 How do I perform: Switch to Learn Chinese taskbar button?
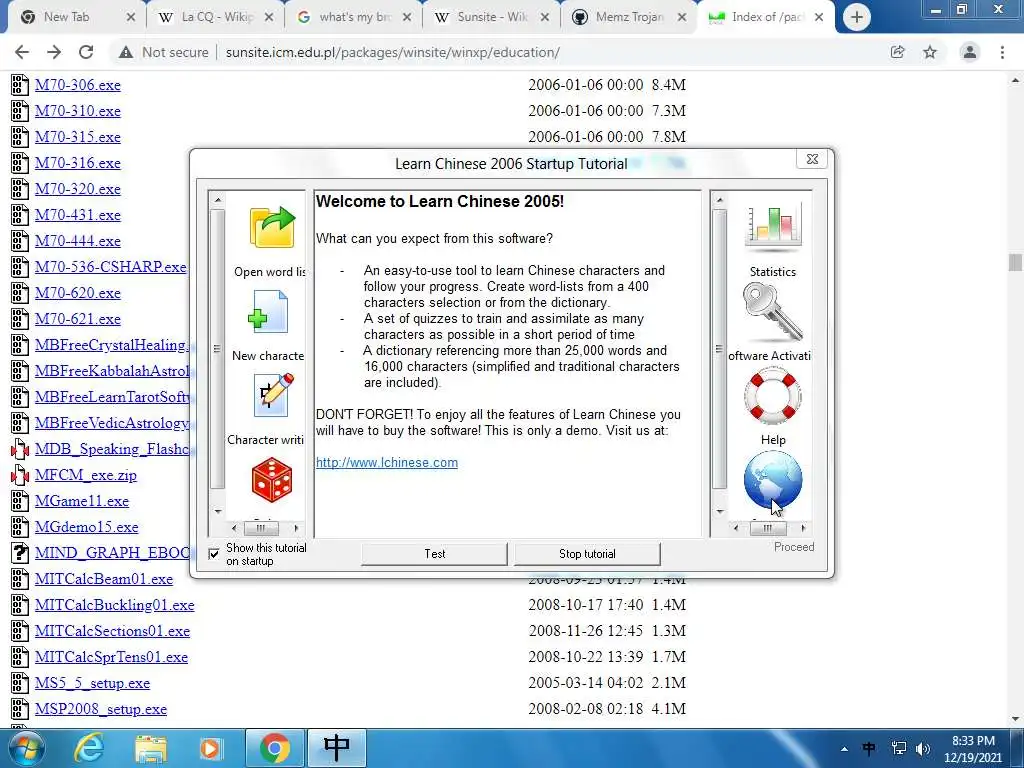coord(336,748)
